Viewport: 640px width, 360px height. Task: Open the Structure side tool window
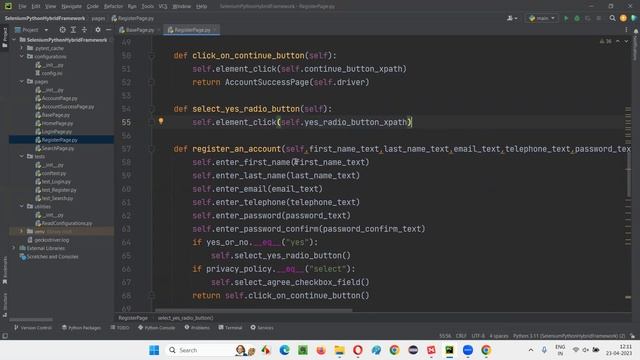(x=4, y=305)
